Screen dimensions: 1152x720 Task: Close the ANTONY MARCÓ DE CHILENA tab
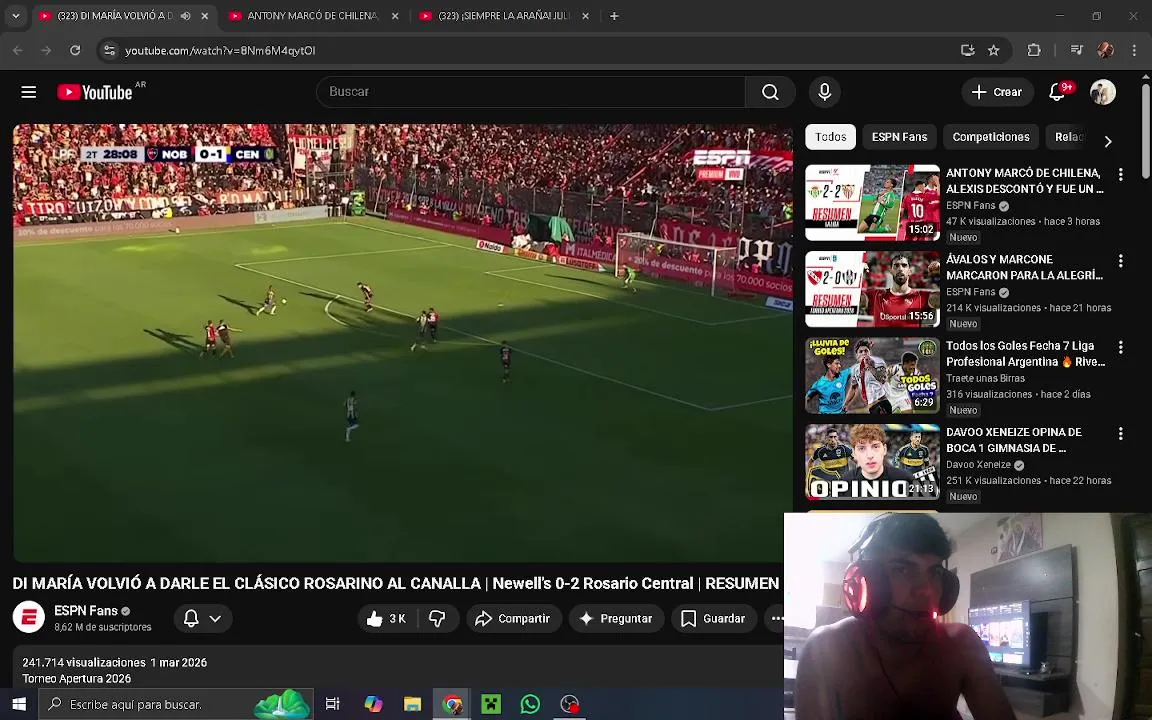pos(395,15)
